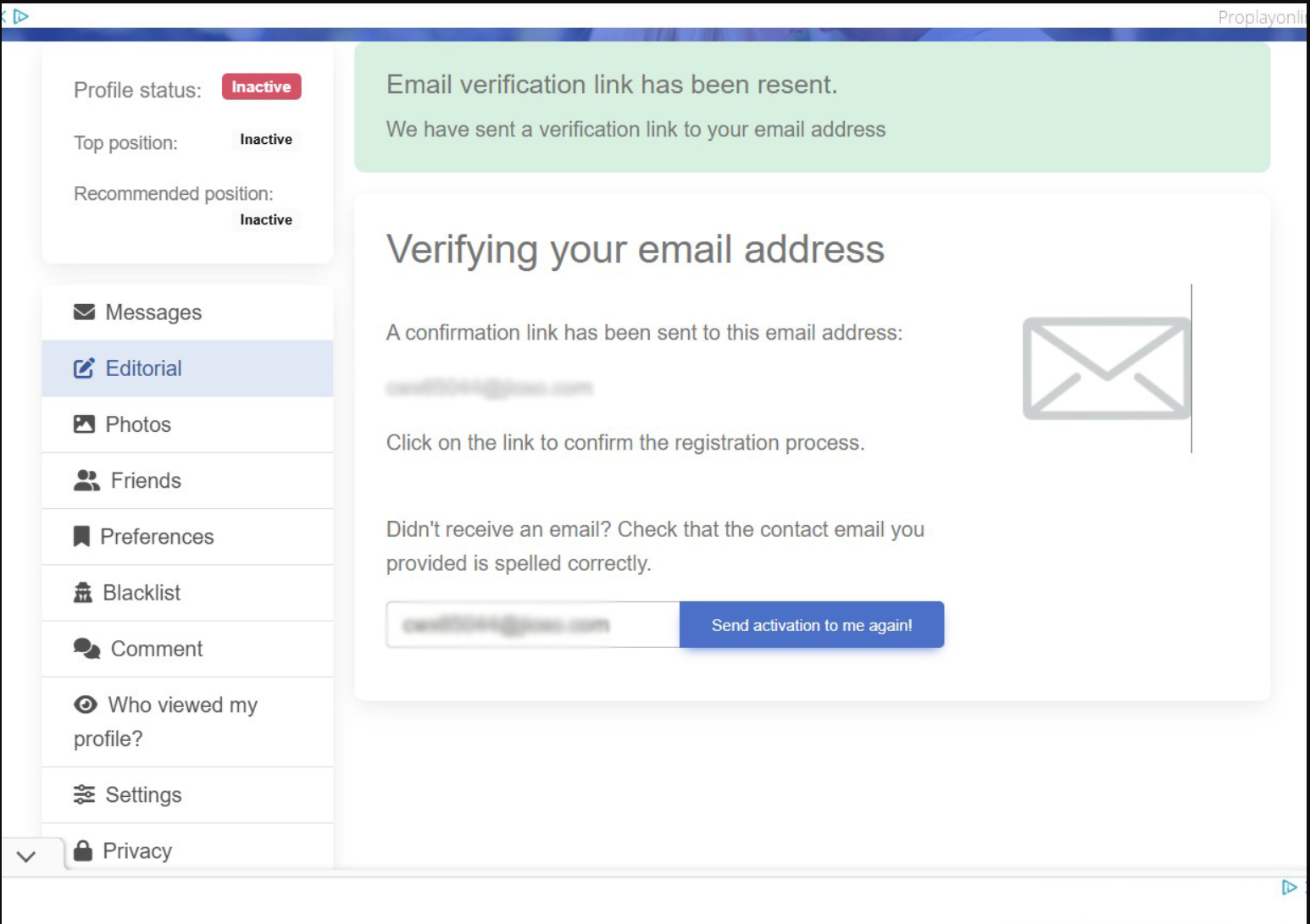
Task: Click the contact email input field
Action: click(x=533, y=625)
